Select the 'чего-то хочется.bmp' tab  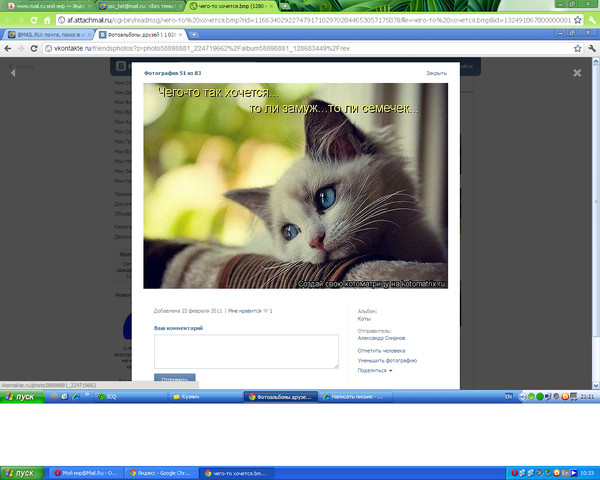click(x=232, y=6)
